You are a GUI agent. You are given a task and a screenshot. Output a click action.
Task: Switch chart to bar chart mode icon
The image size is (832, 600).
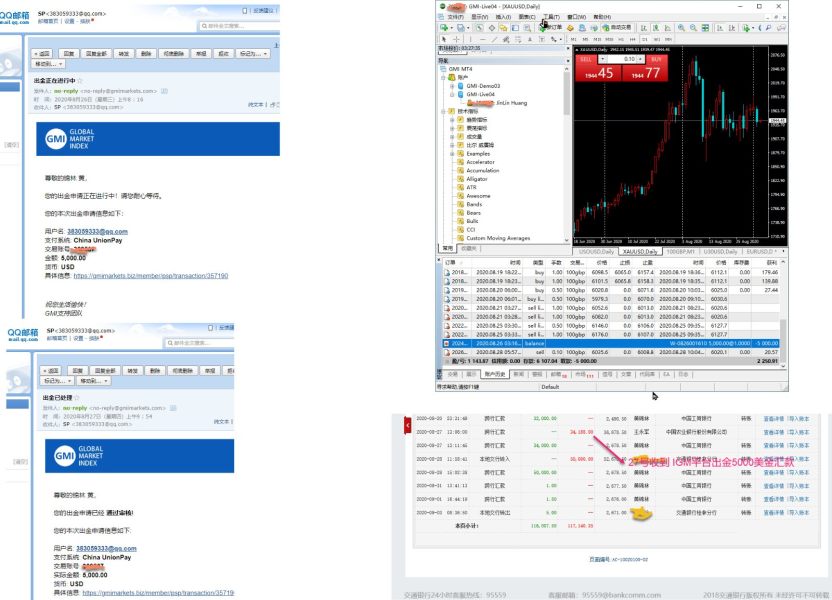click(x=644, y=28)
